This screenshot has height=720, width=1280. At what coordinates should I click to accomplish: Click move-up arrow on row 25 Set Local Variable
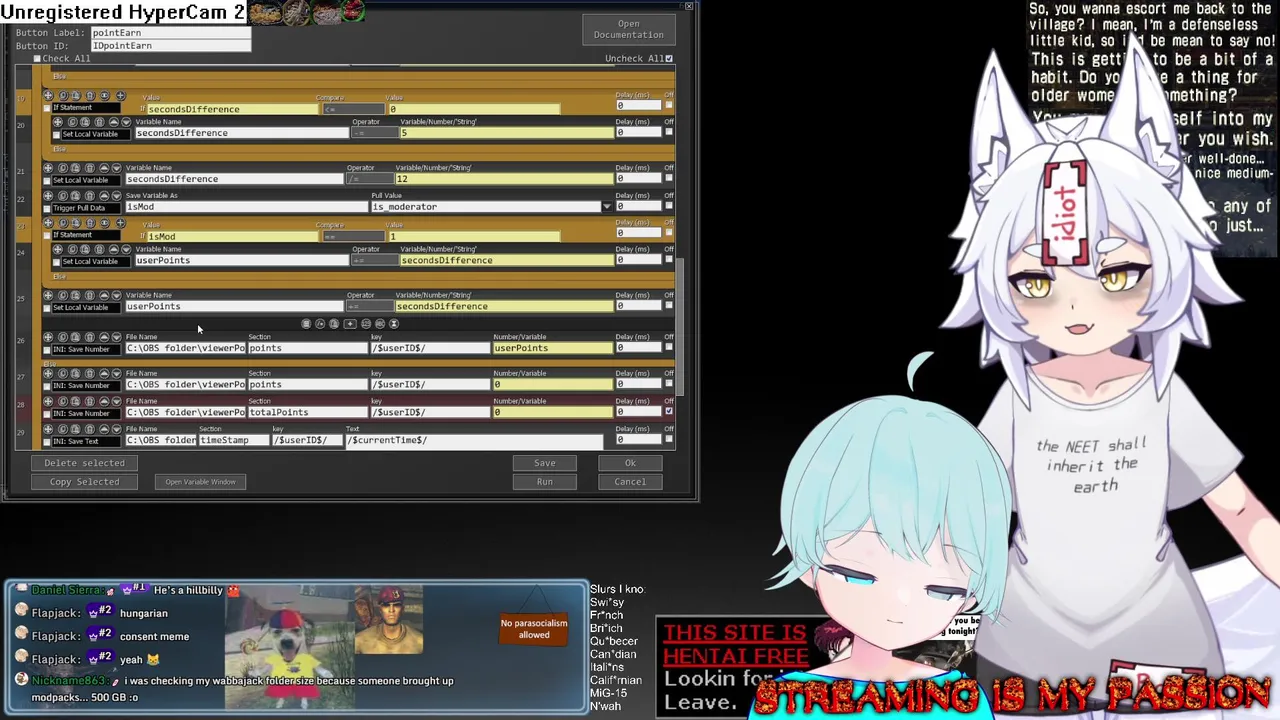(x=103, y=296)
